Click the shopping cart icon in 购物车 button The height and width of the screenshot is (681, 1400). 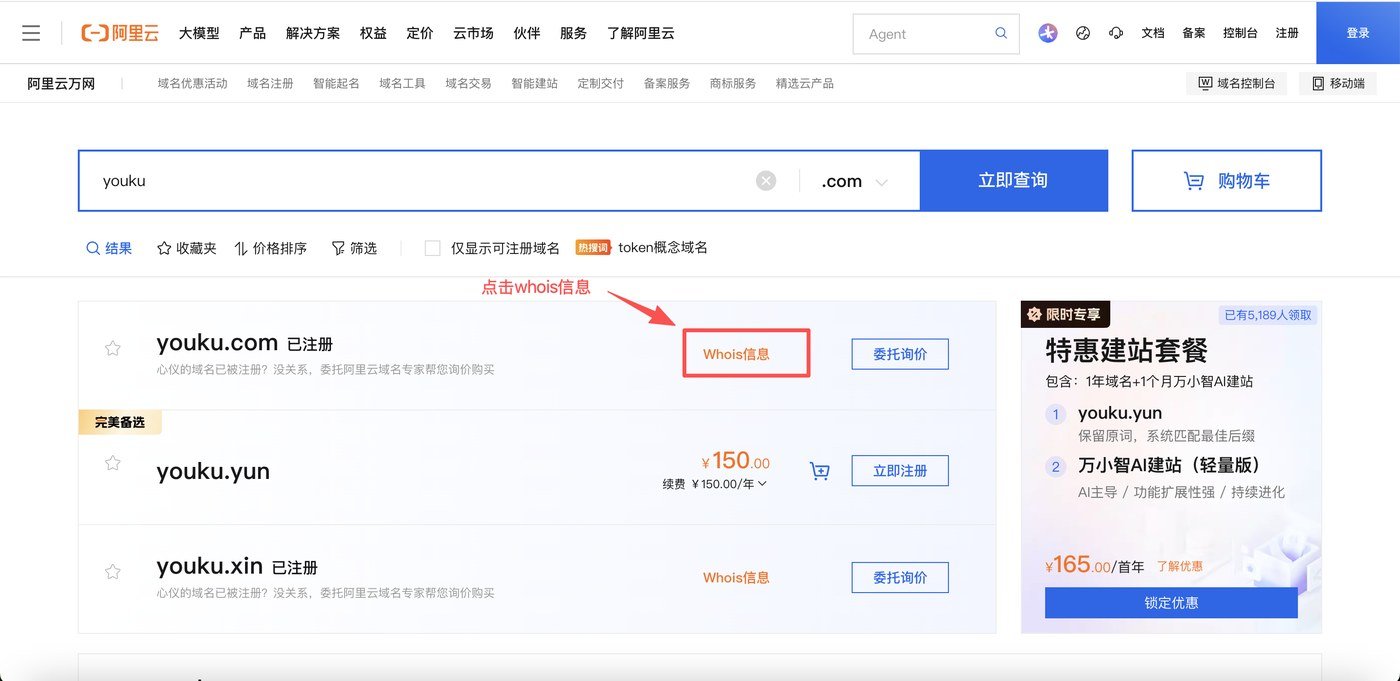click(x=1194, y=181)
